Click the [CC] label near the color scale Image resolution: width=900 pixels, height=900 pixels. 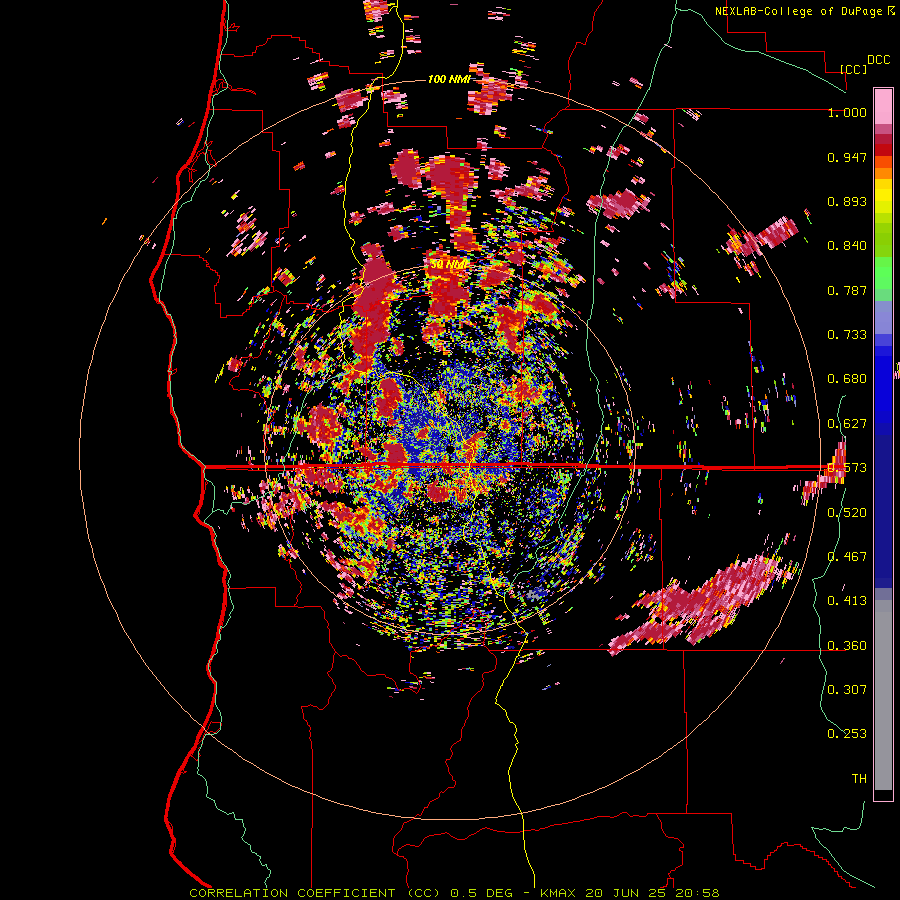pyautogui.click(x=854, y=69)
